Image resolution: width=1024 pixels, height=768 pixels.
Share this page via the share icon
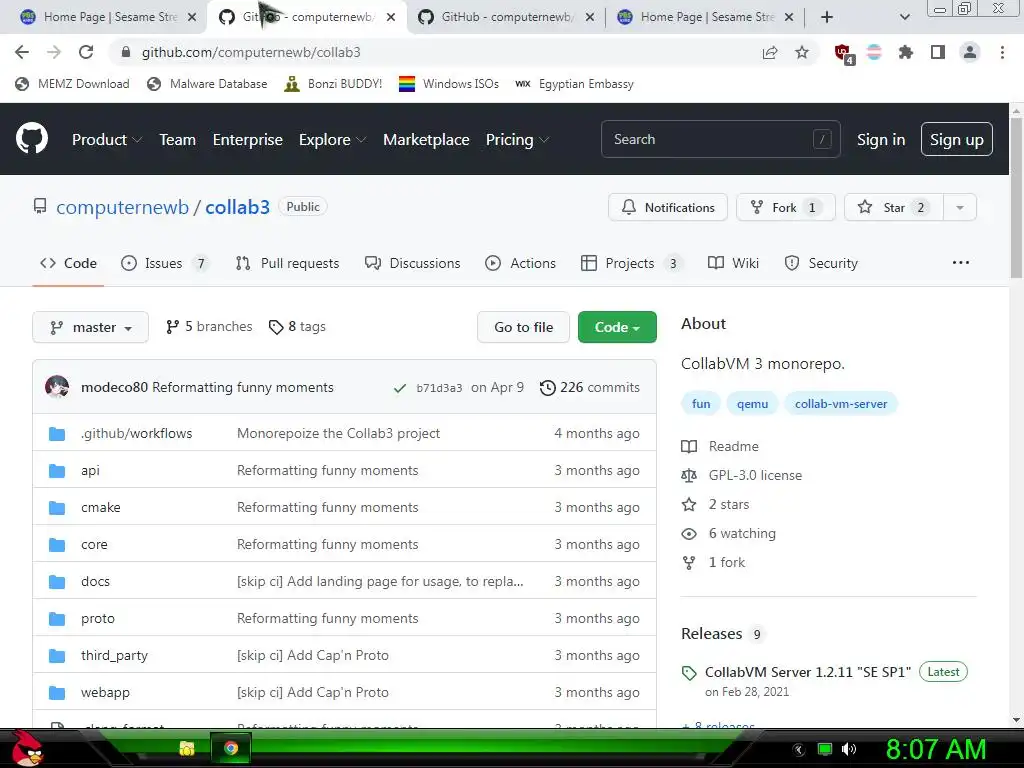pyautogui.click(x=770, y=53)
